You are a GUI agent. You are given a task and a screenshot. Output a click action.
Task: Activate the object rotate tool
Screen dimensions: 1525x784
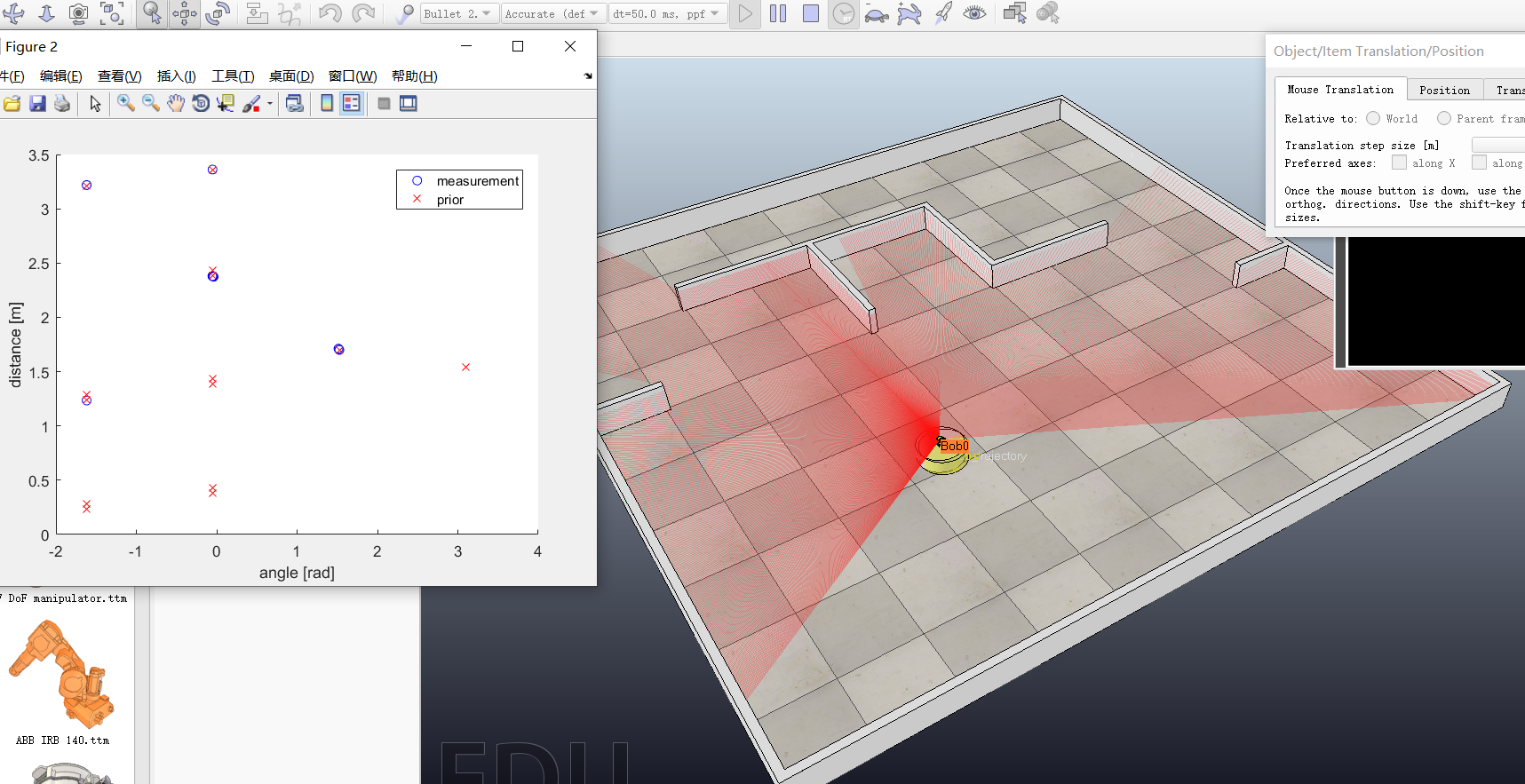[217, 13]
